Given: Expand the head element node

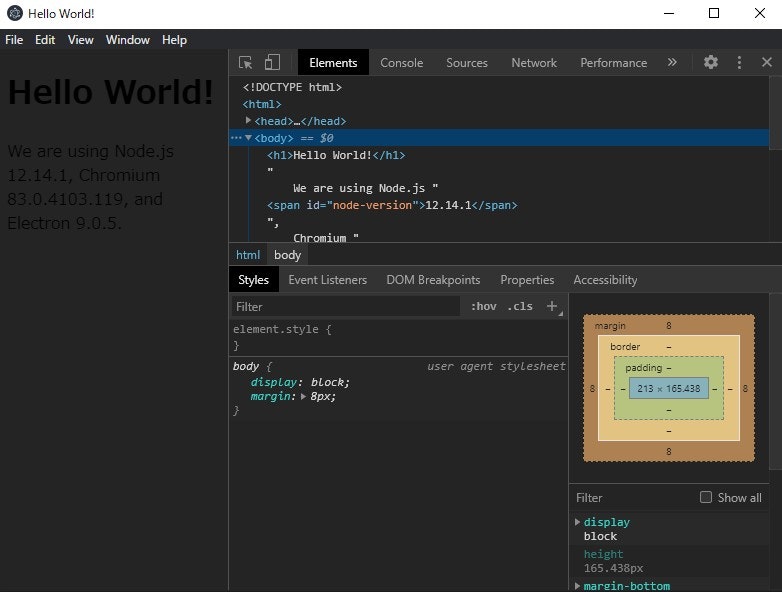Looking at the screenshot, I should pos(248,121).
